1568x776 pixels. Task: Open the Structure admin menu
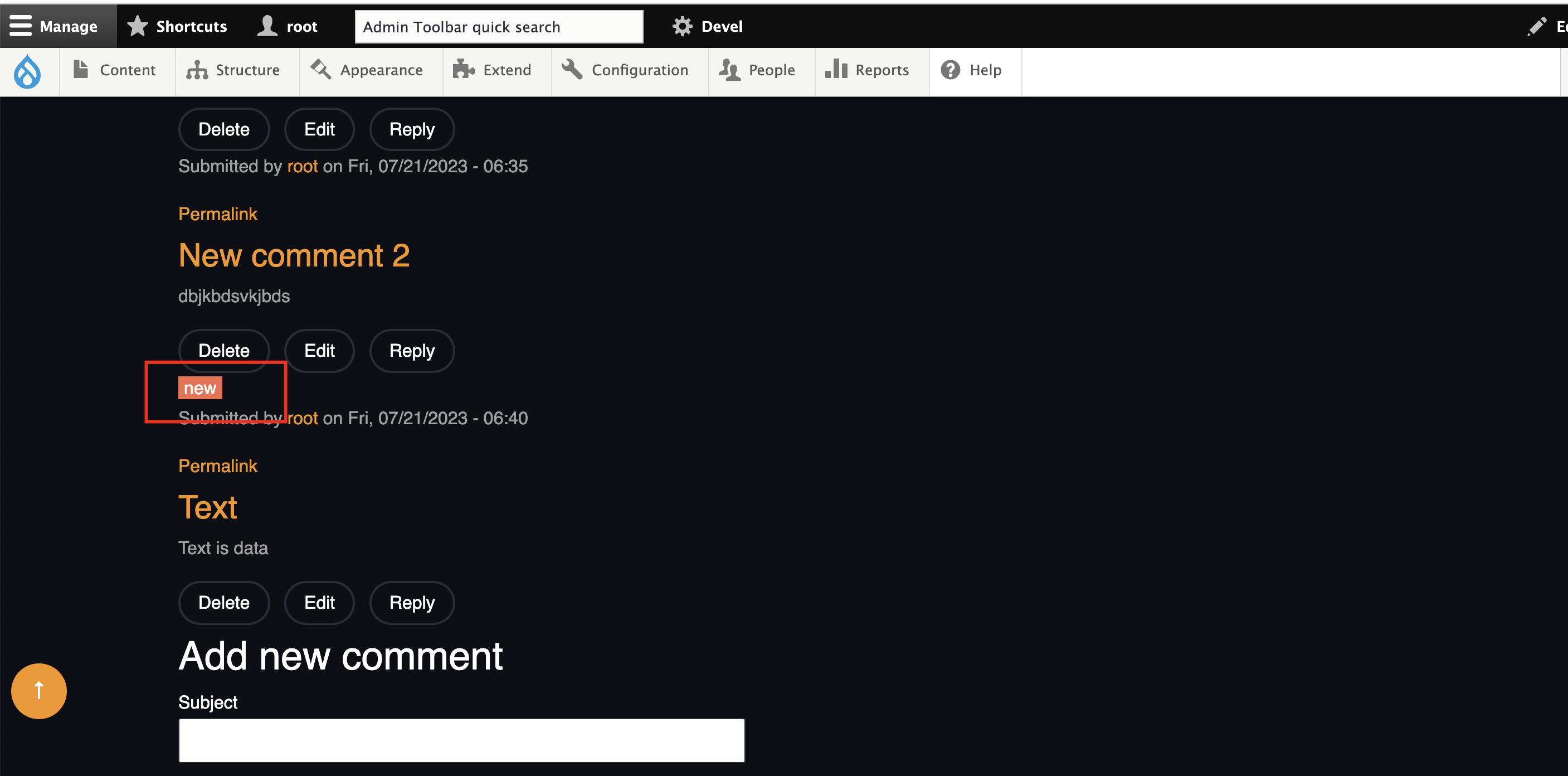click(x=235, y=70)
